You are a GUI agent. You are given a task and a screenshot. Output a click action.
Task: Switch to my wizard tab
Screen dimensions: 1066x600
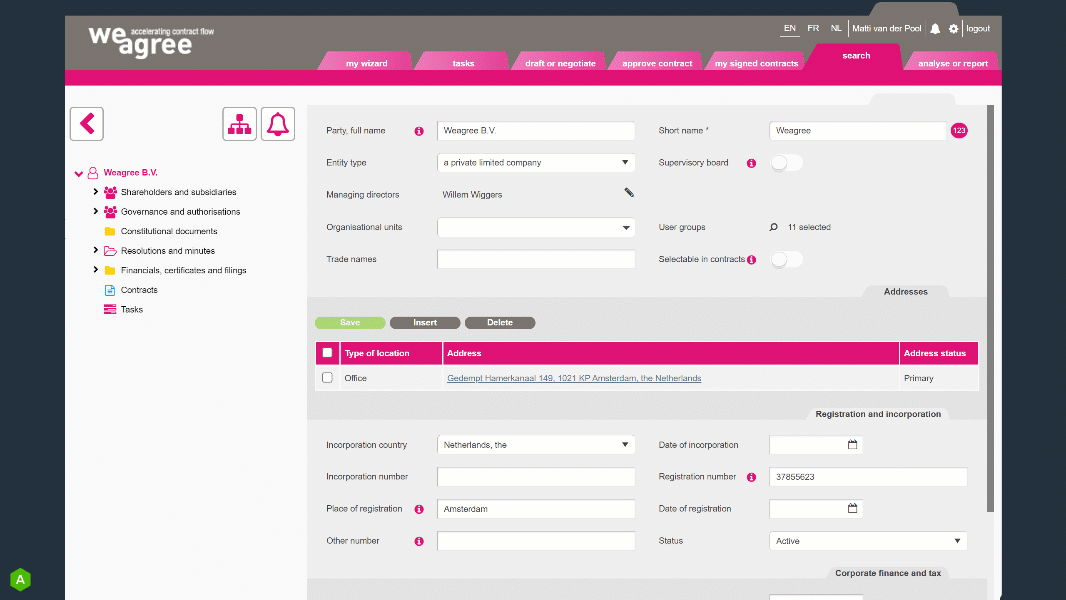click(366, 63)
